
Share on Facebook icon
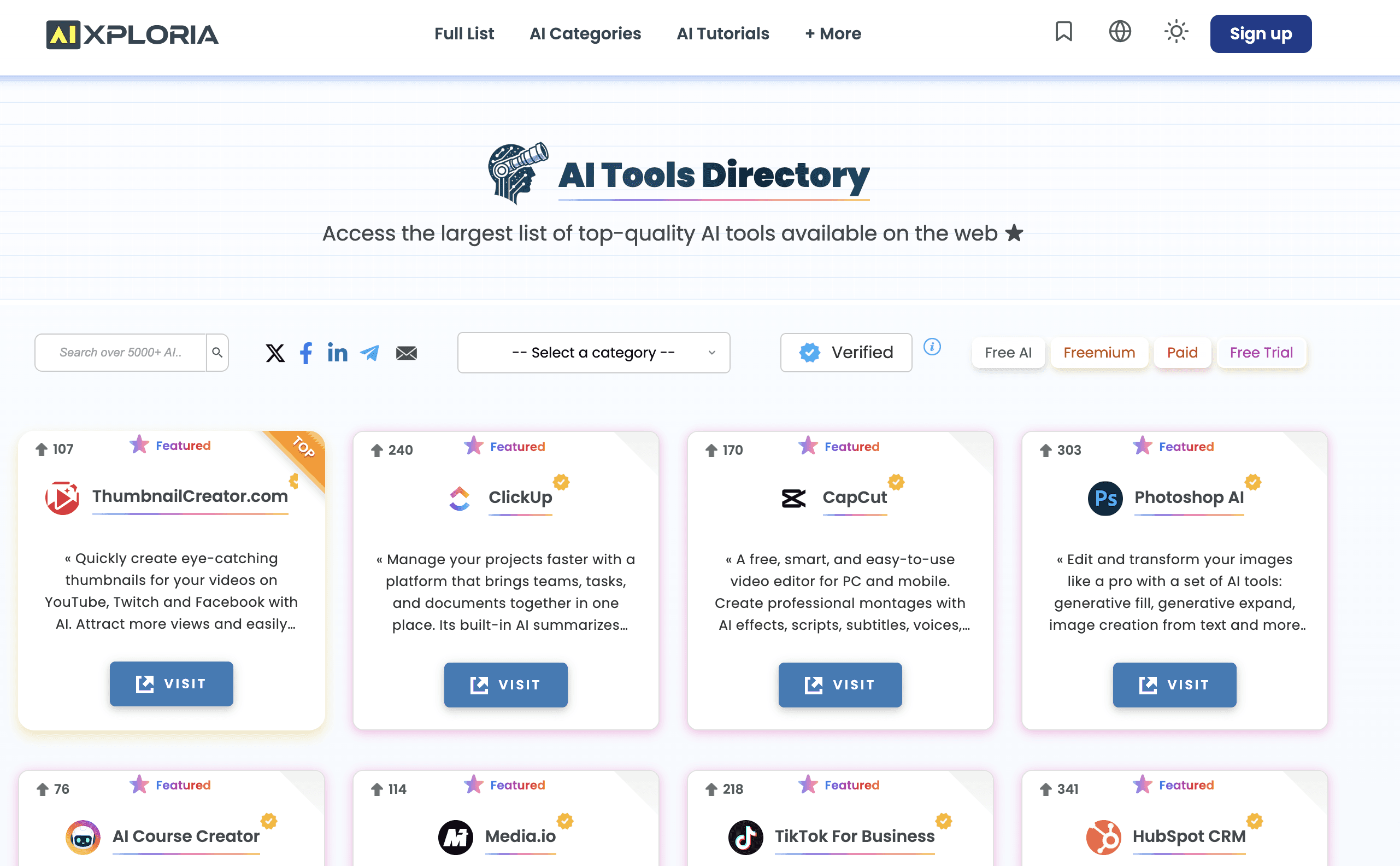click(306, 353)
